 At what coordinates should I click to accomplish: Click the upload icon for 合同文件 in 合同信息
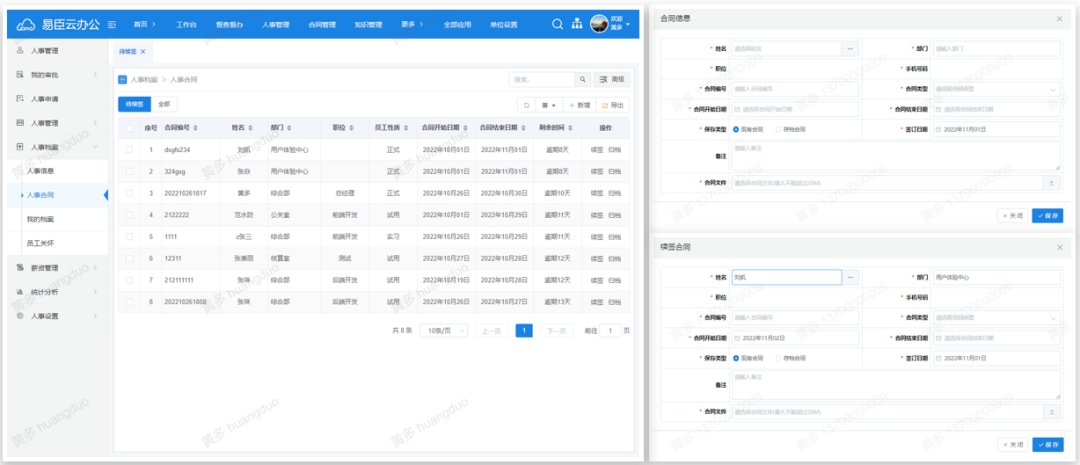[x=1051, y=183]
